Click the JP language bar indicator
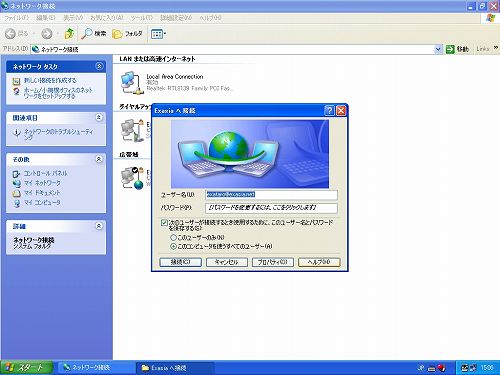The height and width of the screenshot is (375, 500). (x=421, y=368)
